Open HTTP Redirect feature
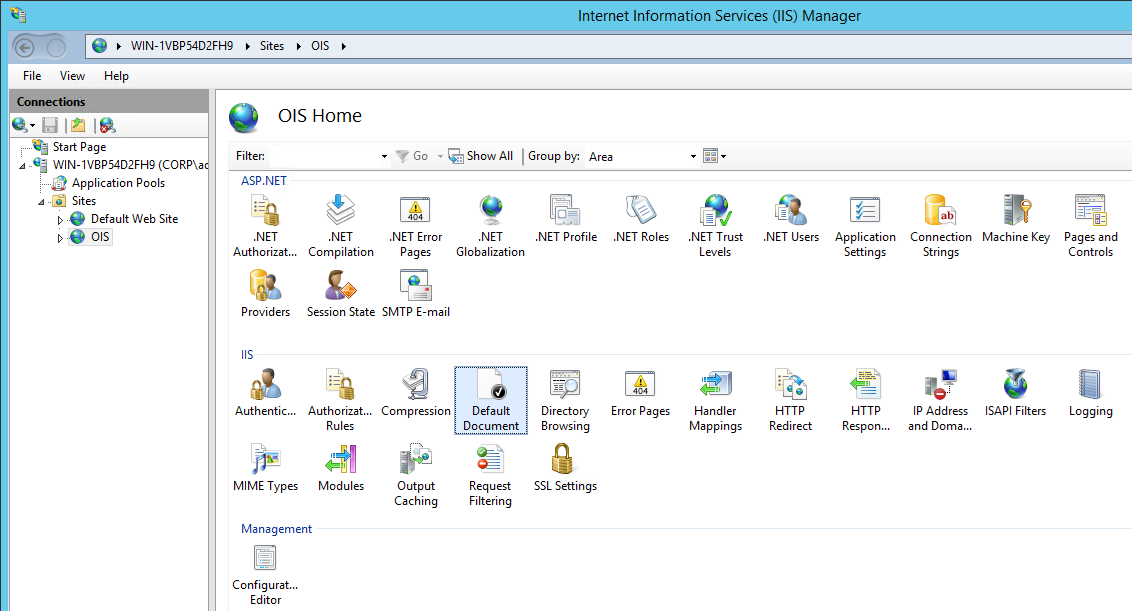1132x611 pixels. coord(791,401)
